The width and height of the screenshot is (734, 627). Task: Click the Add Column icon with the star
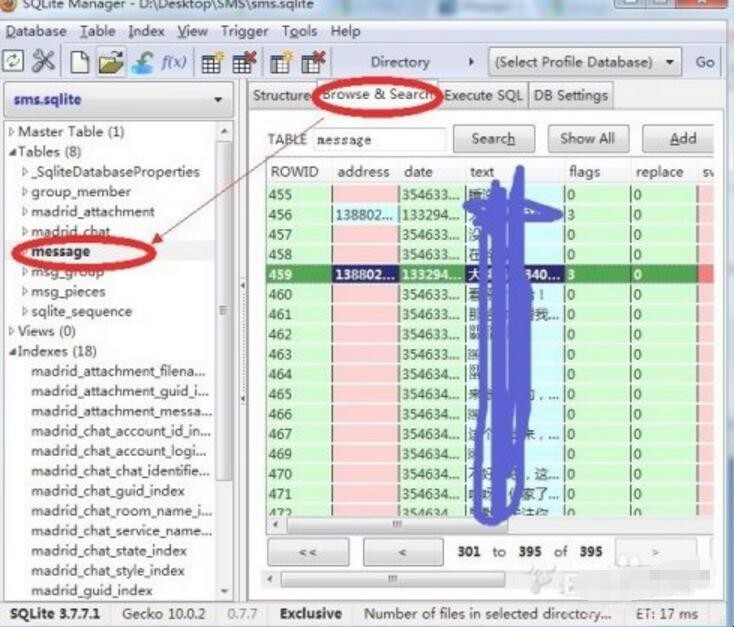(281, 62)
